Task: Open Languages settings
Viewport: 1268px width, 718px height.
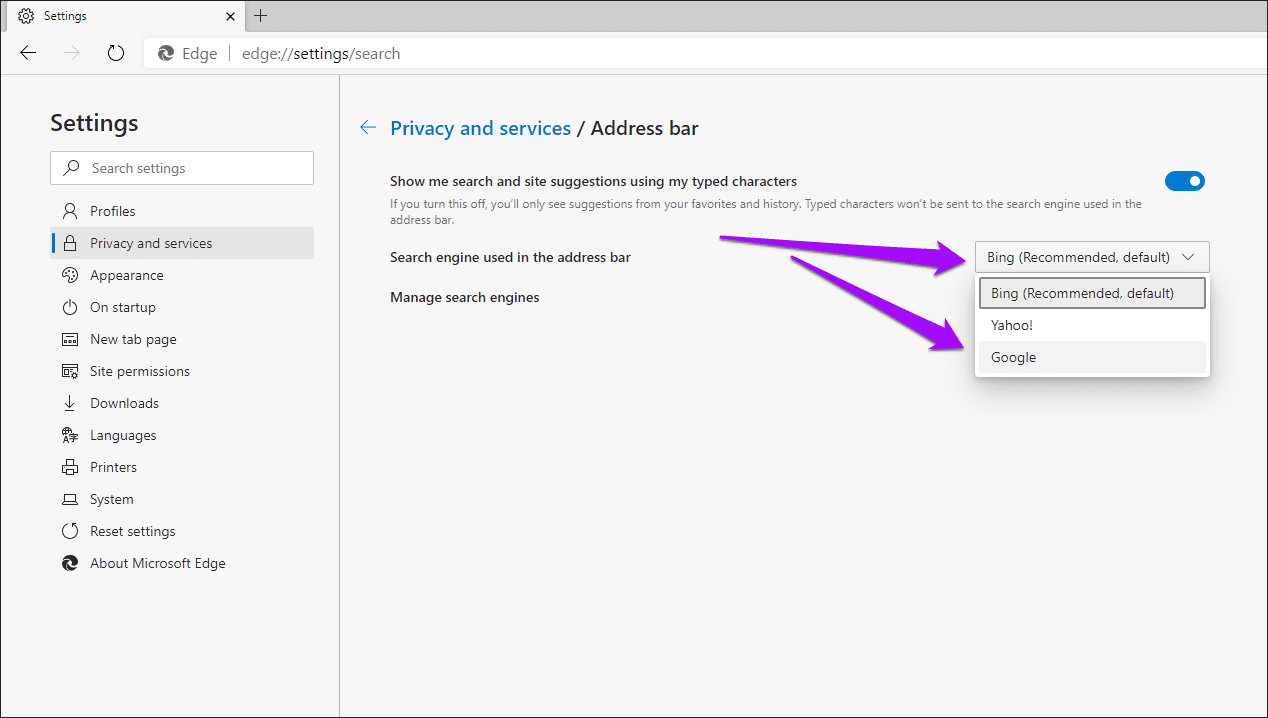Action: click(x=182, y=435)
